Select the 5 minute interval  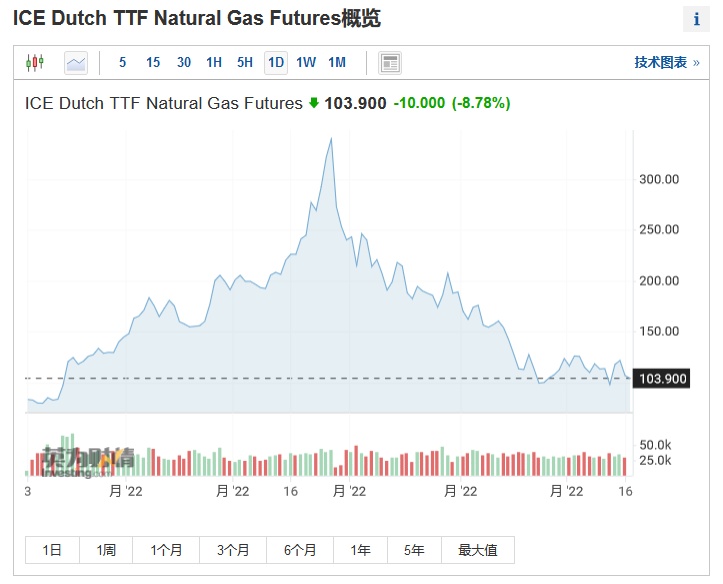[123, 63]
